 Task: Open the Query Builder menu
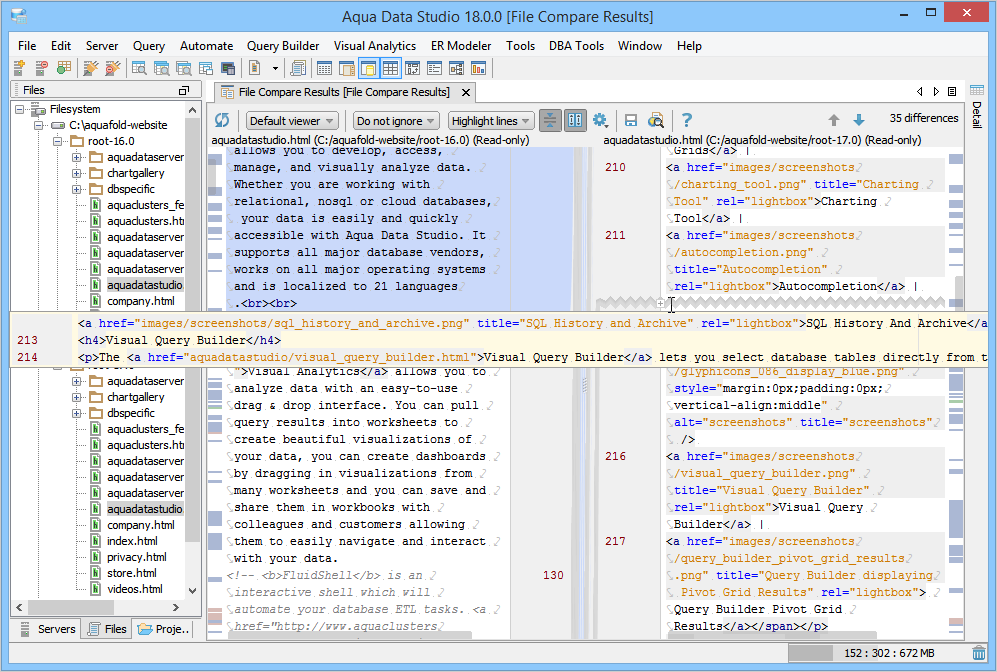click(x=283, y=46)
